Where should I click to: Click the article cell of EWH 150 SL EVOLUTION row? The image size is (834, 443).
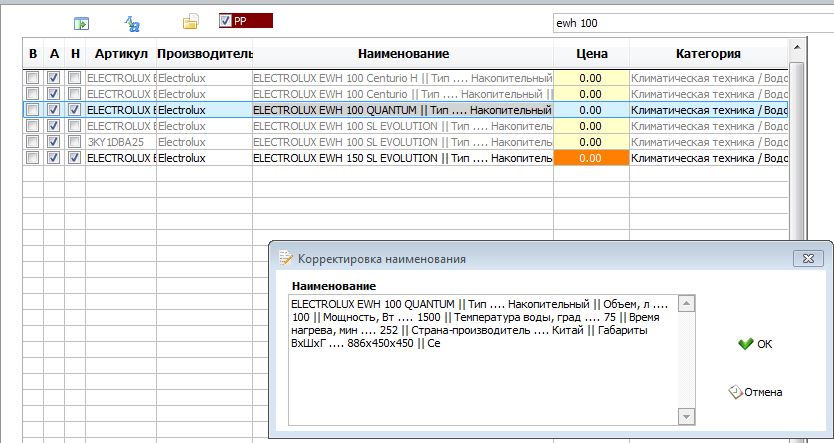click(x=121, y=158)
